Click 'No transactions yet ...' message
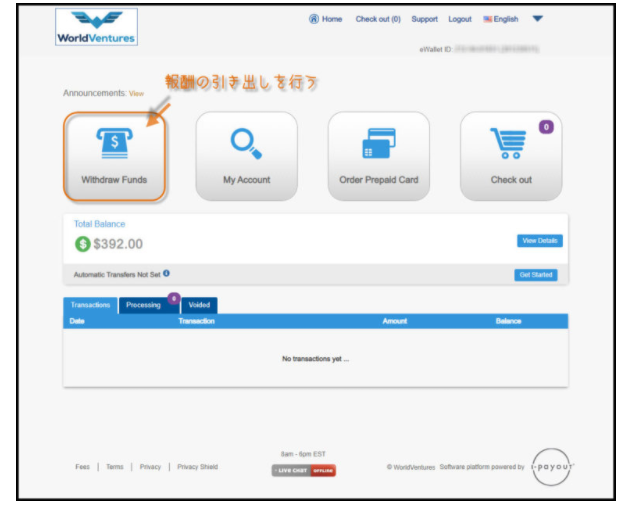Image resolution: width=628 pixels, height=506 pixels. click(315, 359)
